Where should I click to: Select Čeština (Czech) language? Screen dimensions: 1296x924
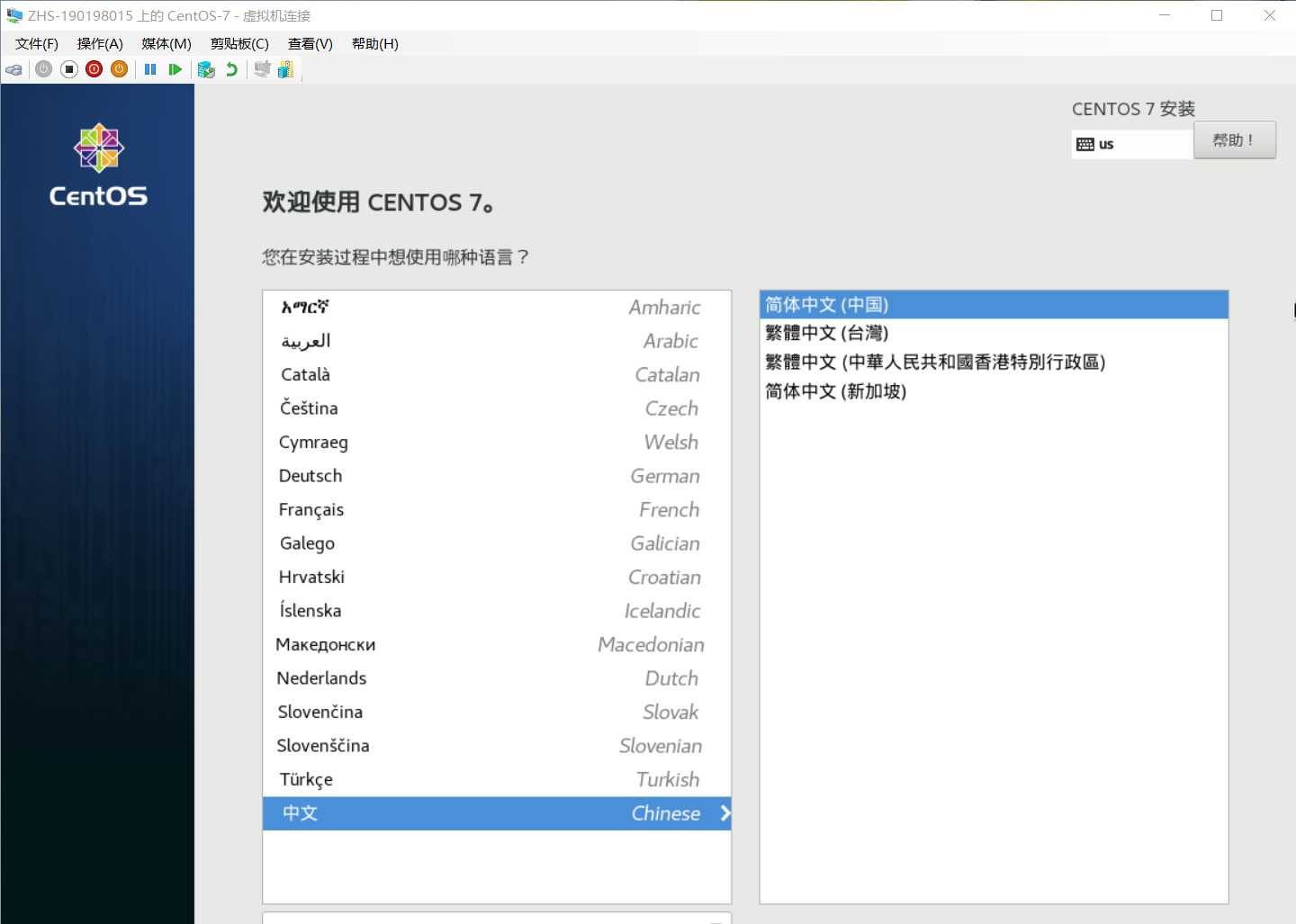point(497,408)
